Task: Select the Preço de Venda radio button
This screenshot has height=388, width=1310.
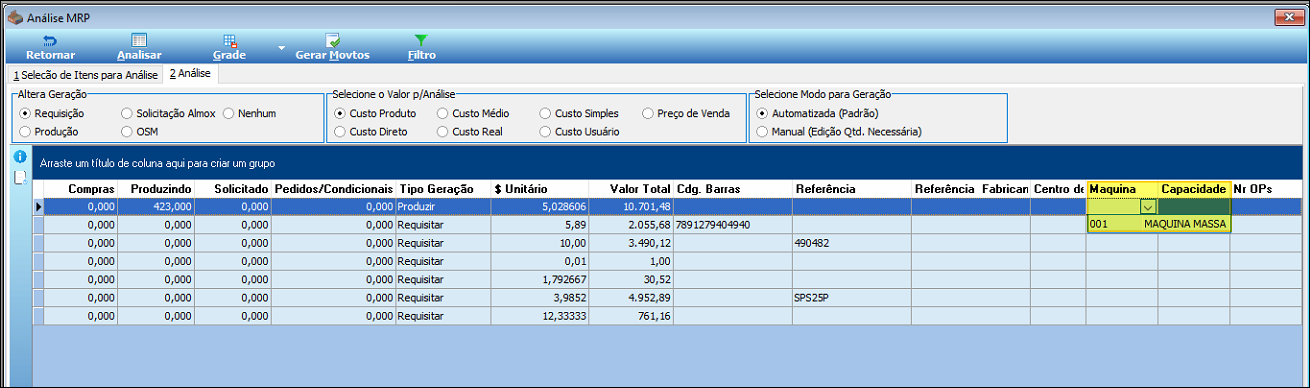Action: [648, 114]
